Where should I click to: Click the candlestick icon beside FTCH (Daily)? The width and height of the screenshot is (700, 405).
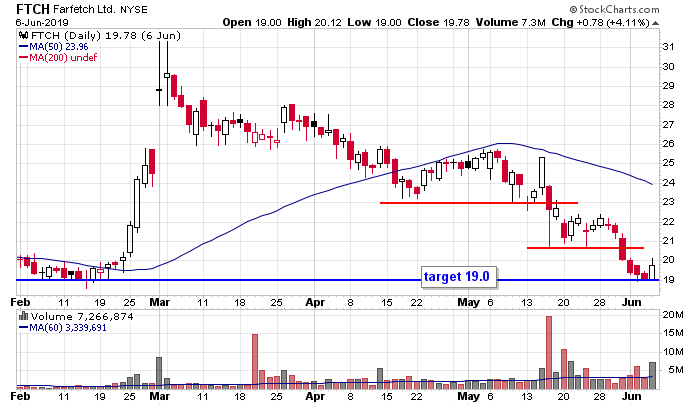[x=24, y=36]
